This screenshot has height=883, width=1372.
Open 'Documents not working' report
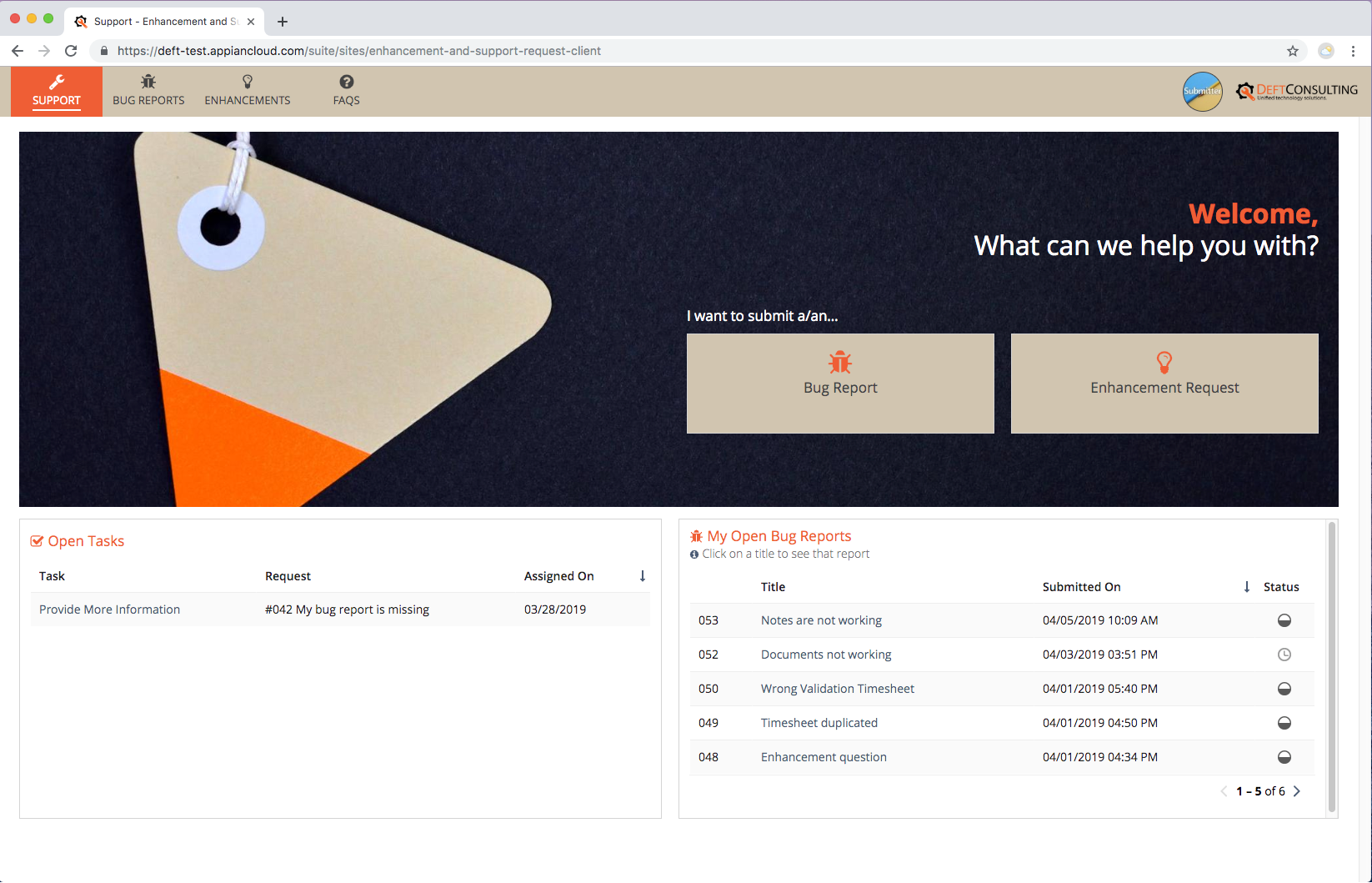[x=826, y=655]
